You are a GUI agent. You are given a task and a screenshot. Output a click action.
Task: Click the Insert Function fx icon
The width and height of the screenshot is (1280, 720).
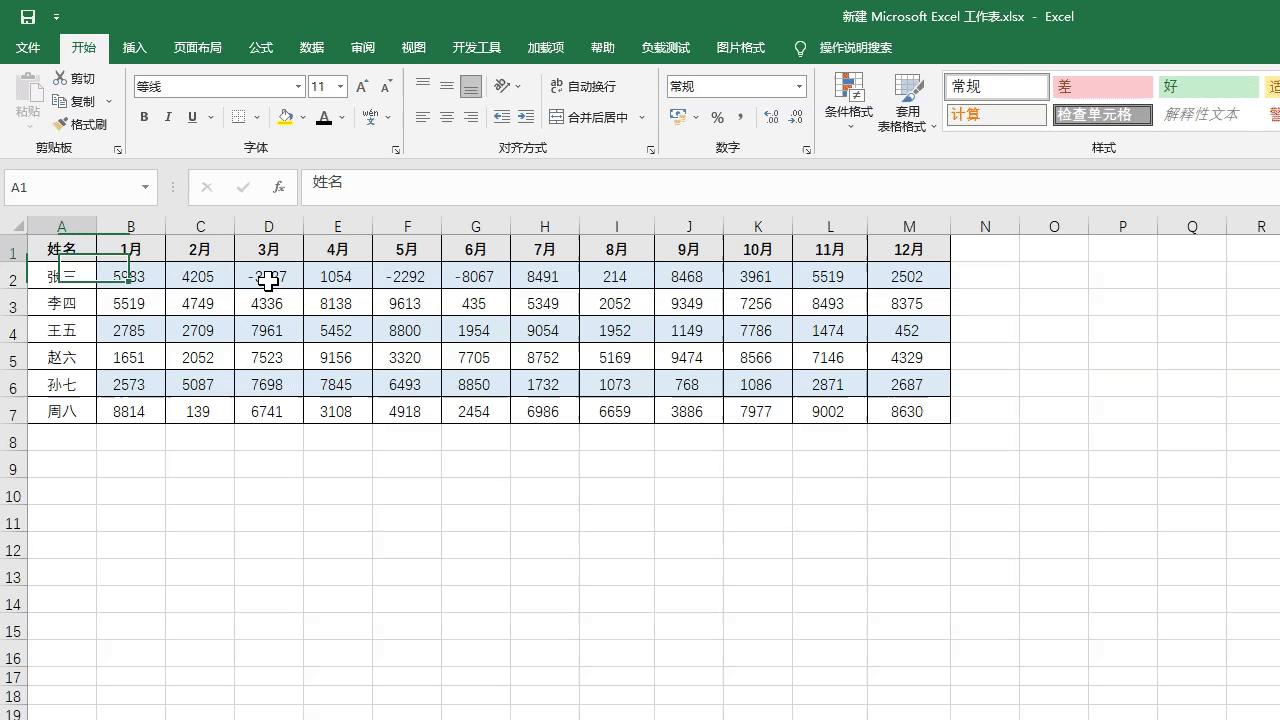click(x=279, y=186)
